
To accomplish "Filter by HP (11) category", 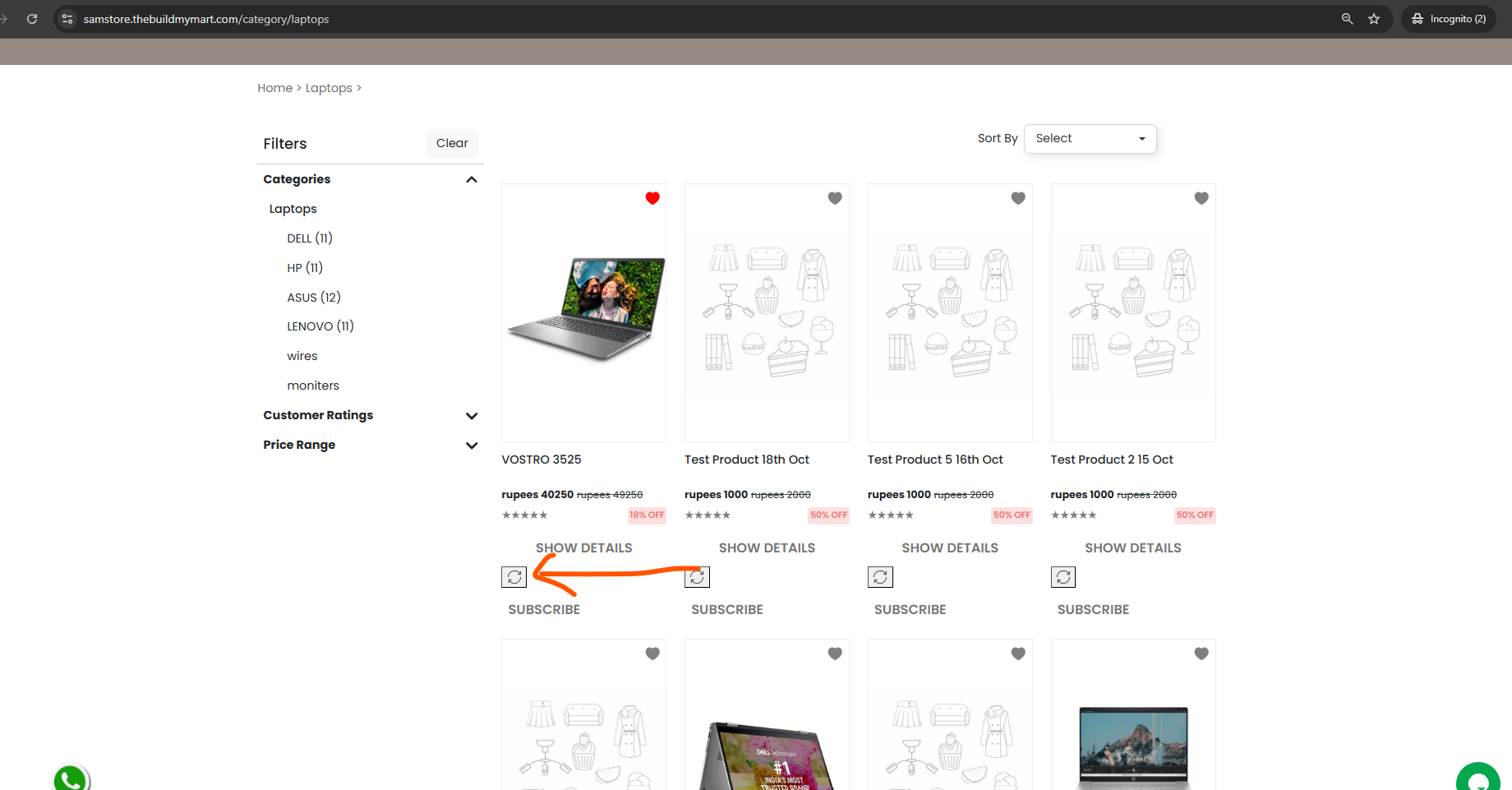I will [x=305, y=268].
